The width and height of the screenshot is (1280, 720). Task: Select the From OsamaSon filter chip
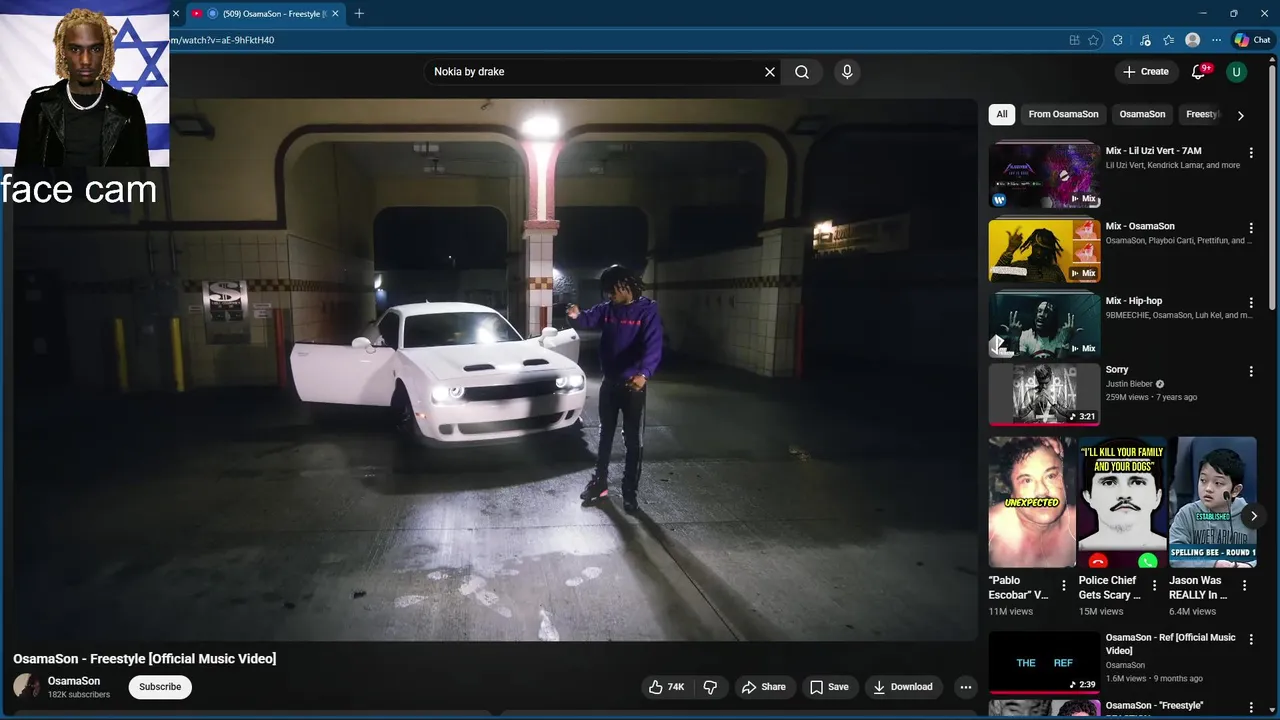[1063, 114]
